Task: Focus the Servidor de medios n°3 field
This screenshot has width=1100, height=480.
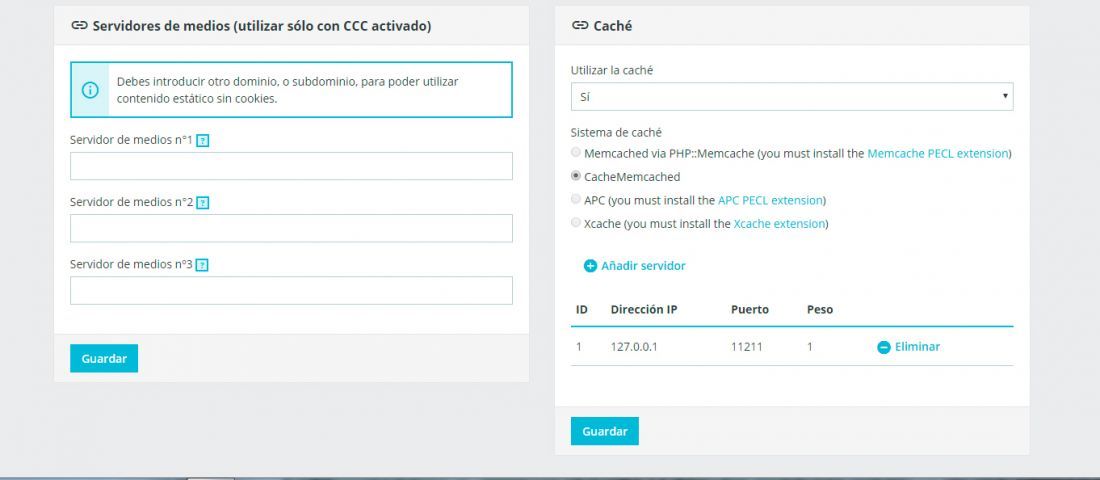Action: point(291,291)
